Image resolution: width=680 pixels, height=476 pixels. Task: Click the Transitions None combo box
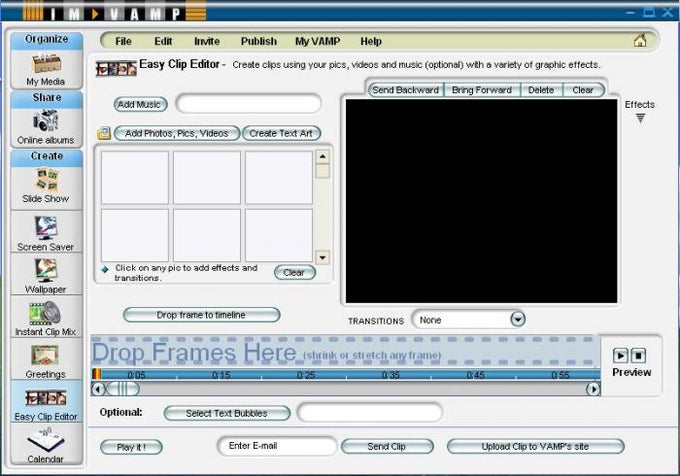[468, 320]
